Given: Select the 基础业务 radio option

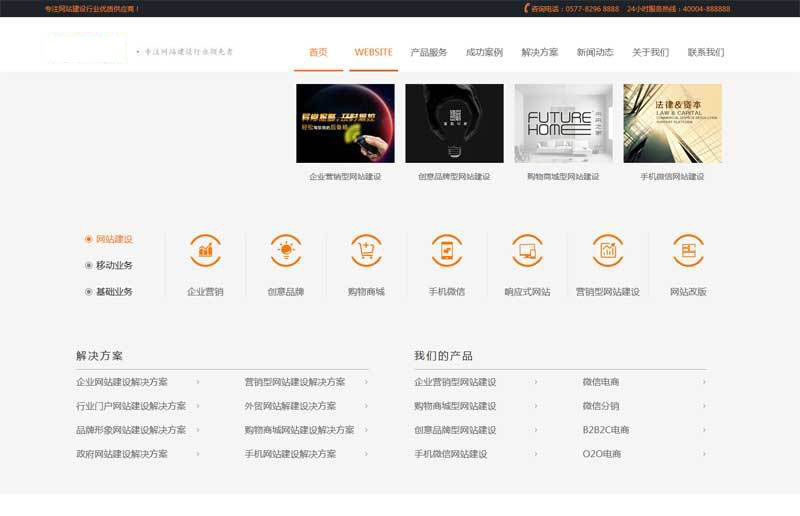Looking at the screenshot, I should (x=89, y=292).
